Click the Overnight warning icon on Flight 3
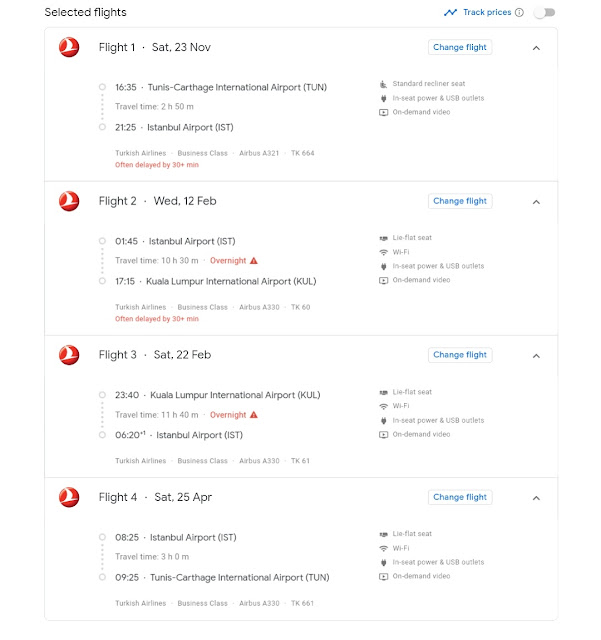 coord(254,415)
